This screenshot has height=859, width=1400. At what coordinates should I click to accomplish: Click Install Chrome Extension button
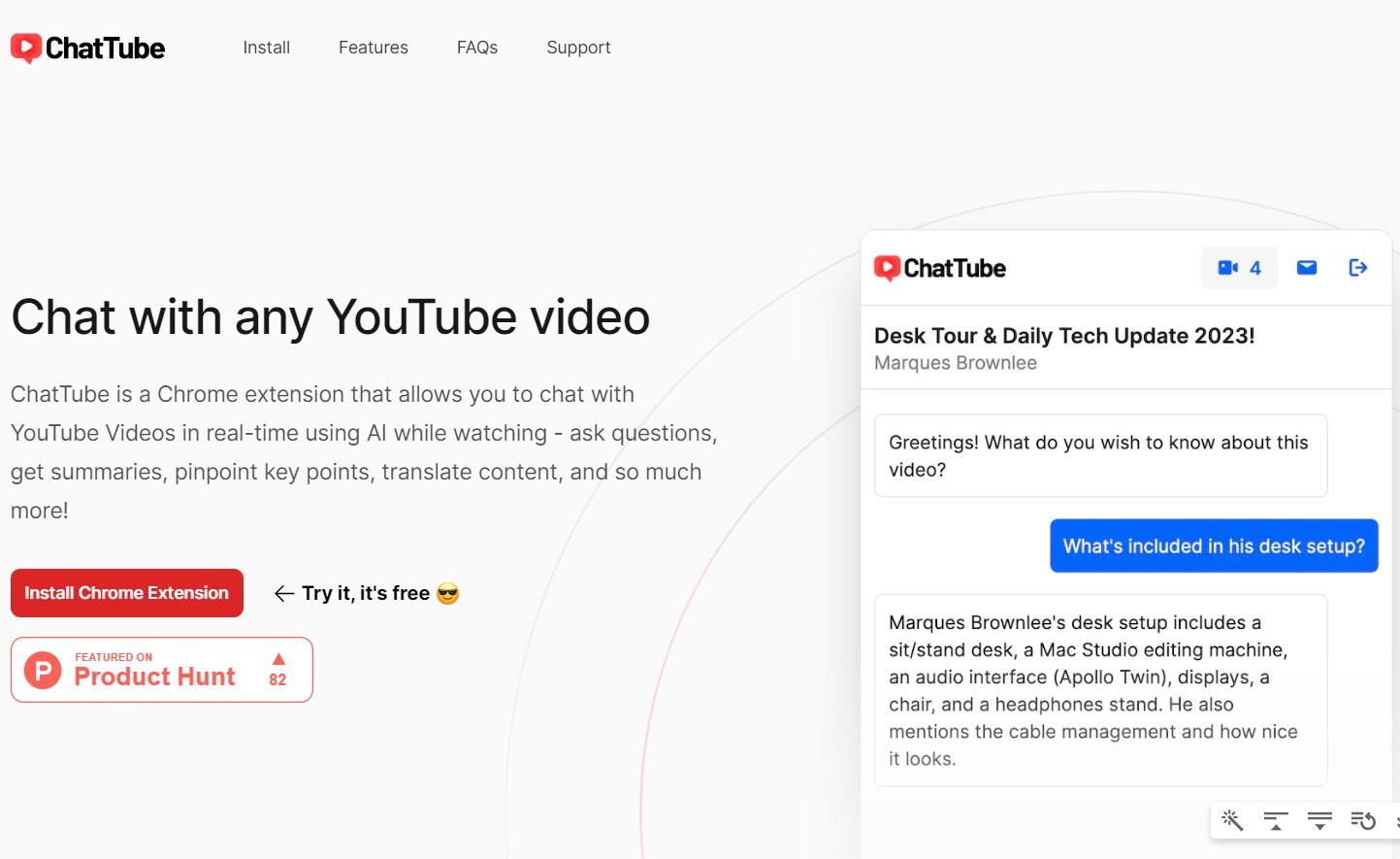[127, 593]
